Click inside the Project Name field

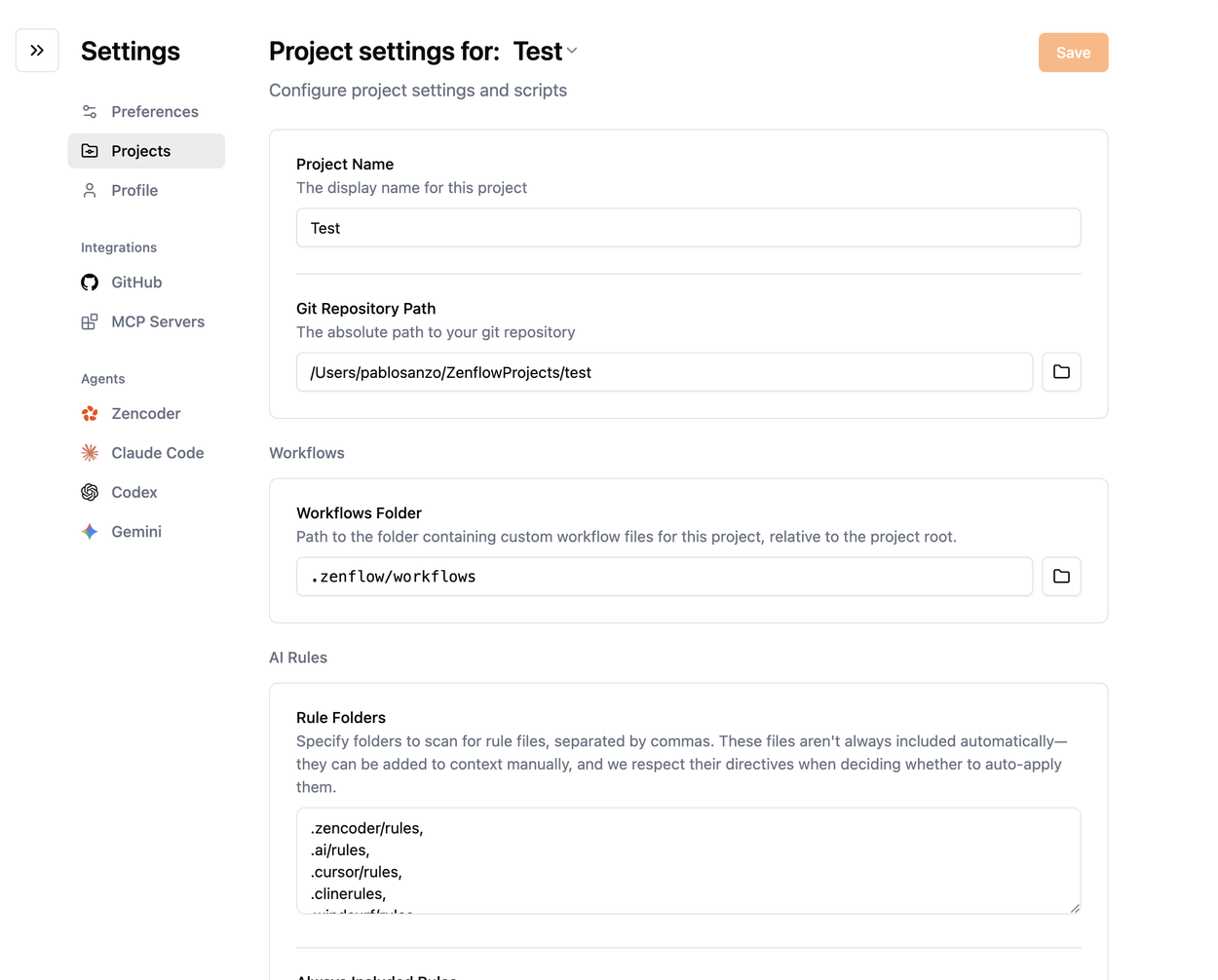(687, 227)
